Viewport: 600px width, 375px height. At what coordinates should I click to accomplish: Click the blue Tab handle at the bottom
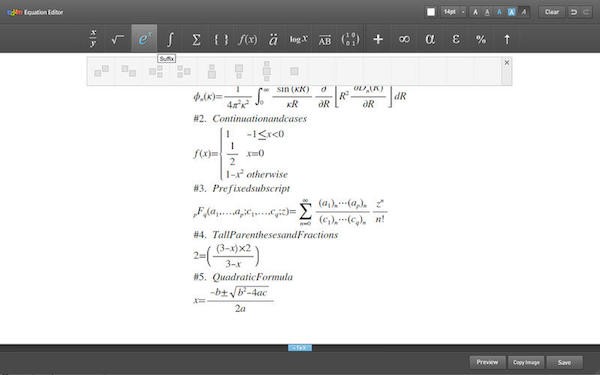pos(300,348)
